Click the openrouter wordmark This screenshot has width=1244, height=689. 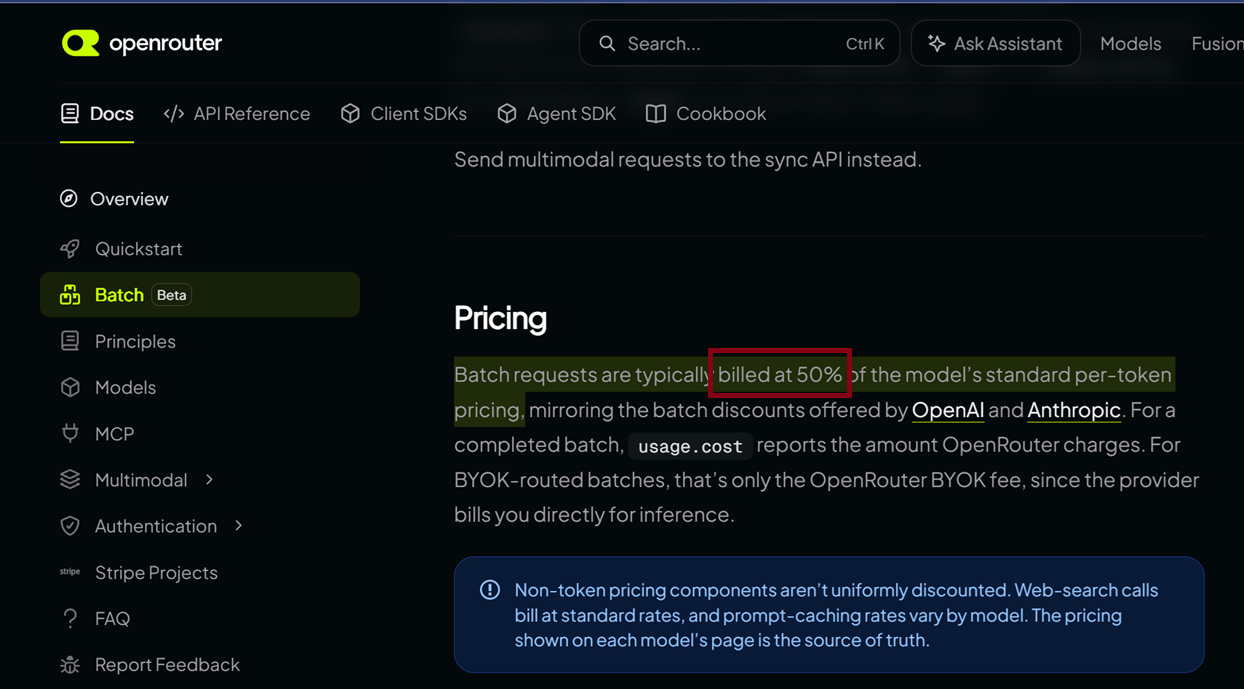(165, 43)
